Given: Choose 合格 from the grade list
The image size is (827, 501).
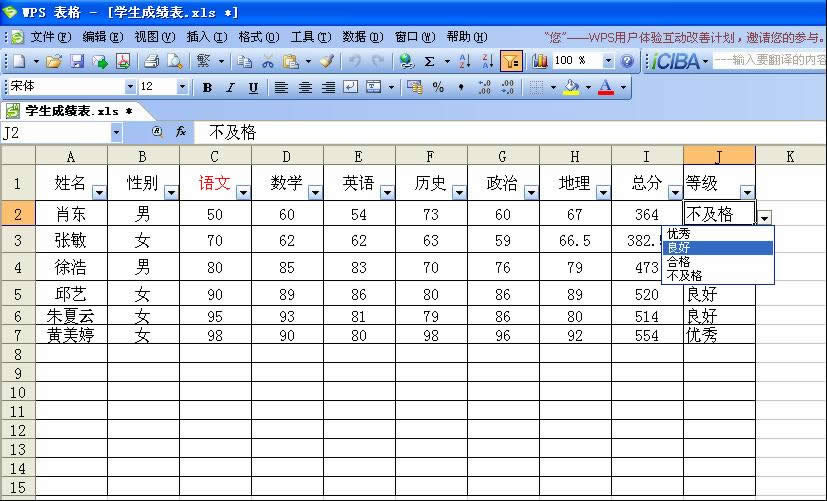Looking at the screenshot, I should tap(679, 261).
